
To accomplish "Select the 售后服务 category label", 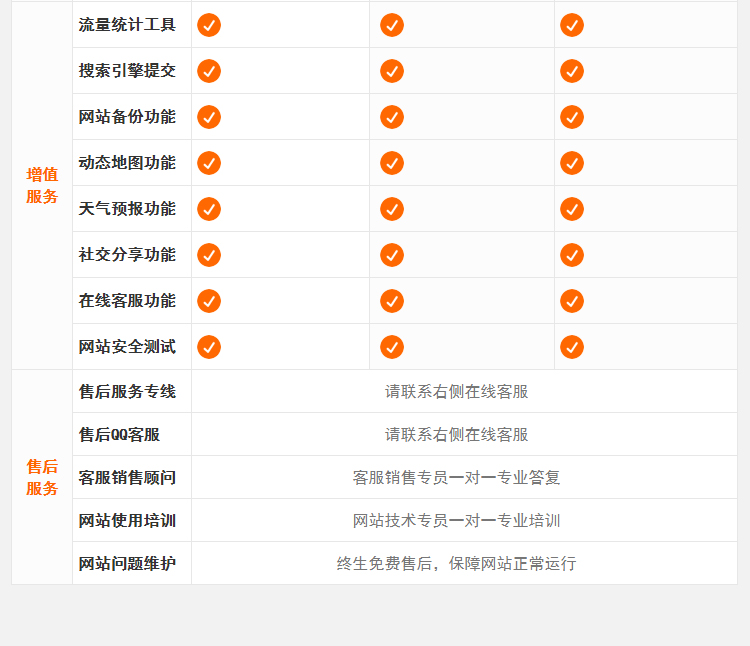I will [x=42, y=477].
